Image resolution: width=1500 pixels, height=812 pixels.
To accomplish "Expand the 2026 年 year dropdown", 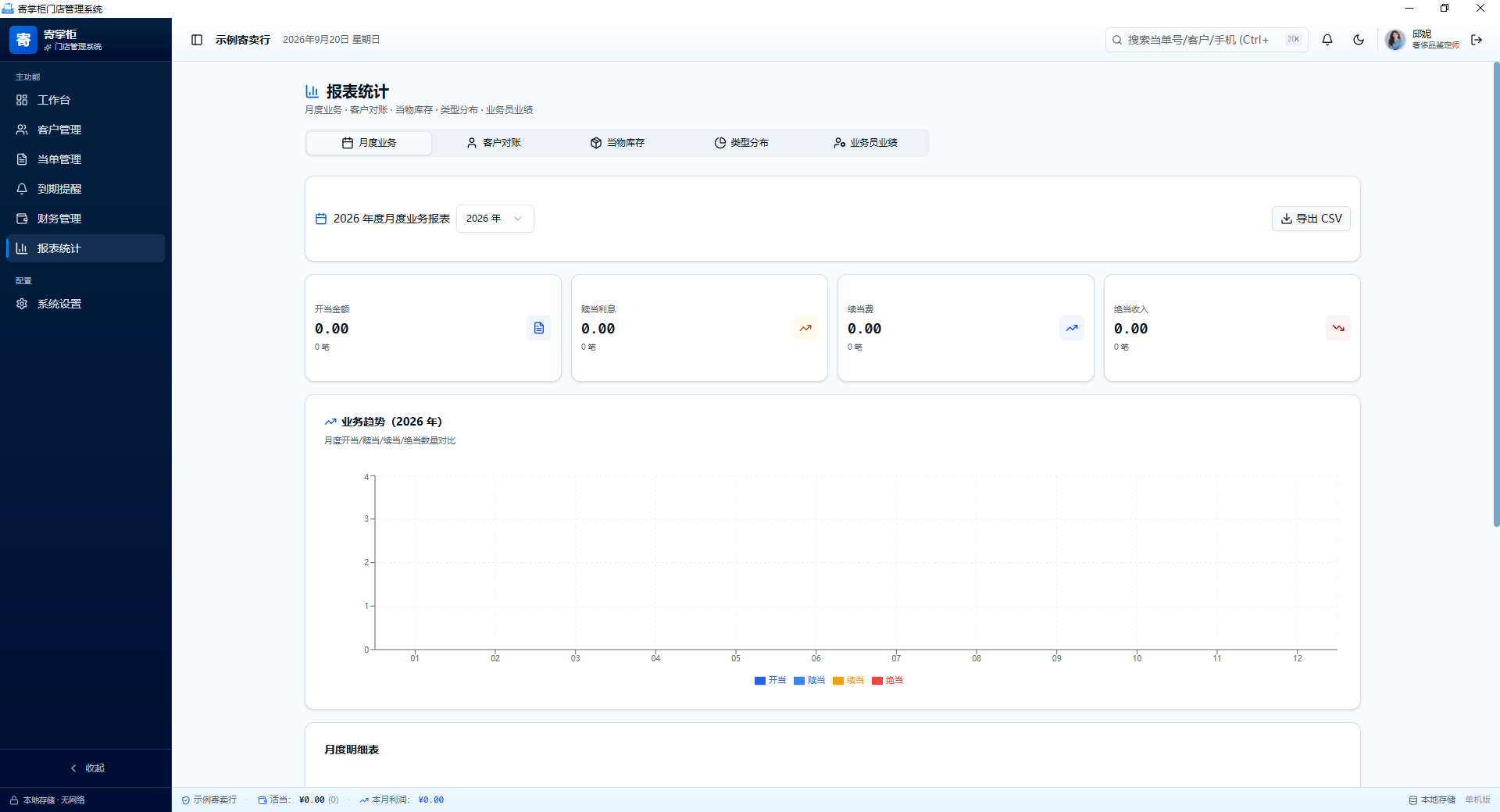I will click(495, 219).
